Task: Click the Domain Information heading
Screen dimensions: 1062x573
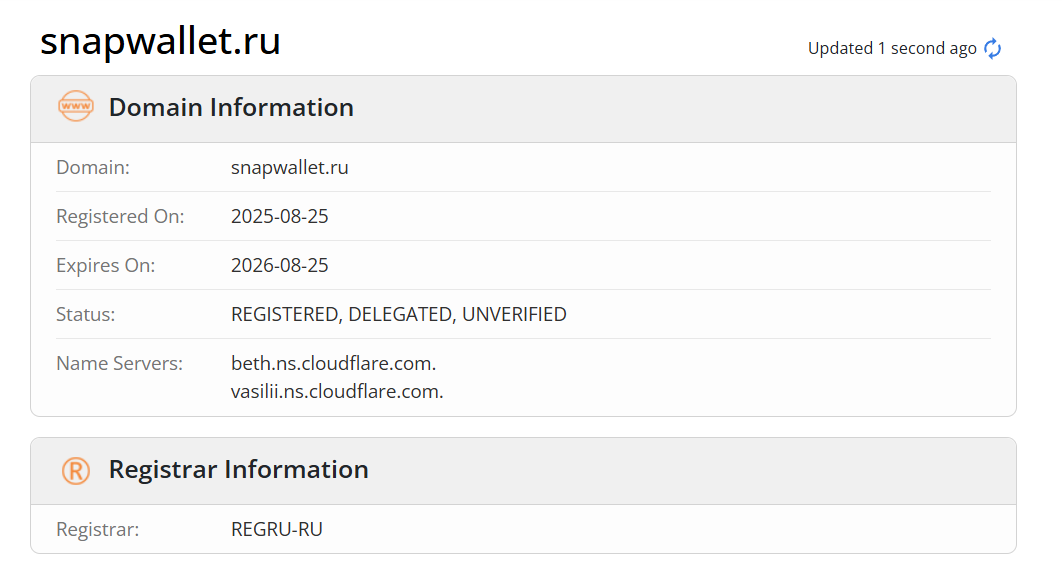Action: [x=231, y=107]
